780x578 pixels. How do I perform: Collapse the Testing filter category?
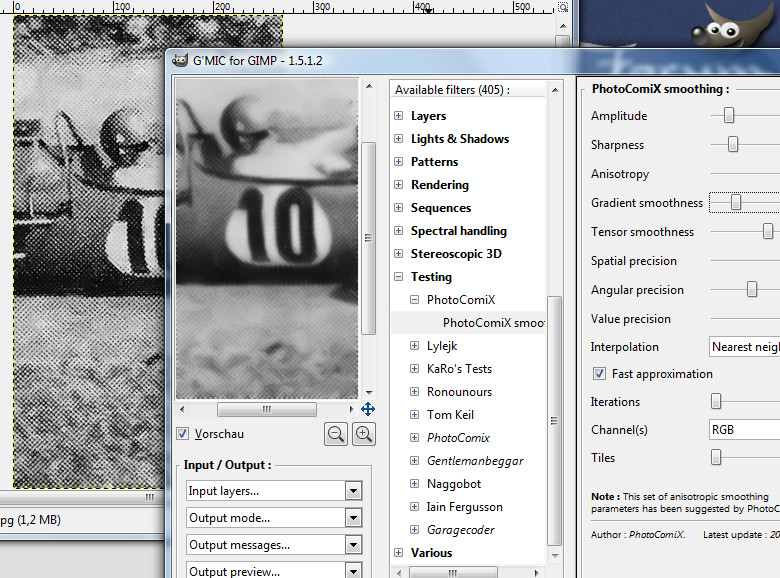(398, 277)
